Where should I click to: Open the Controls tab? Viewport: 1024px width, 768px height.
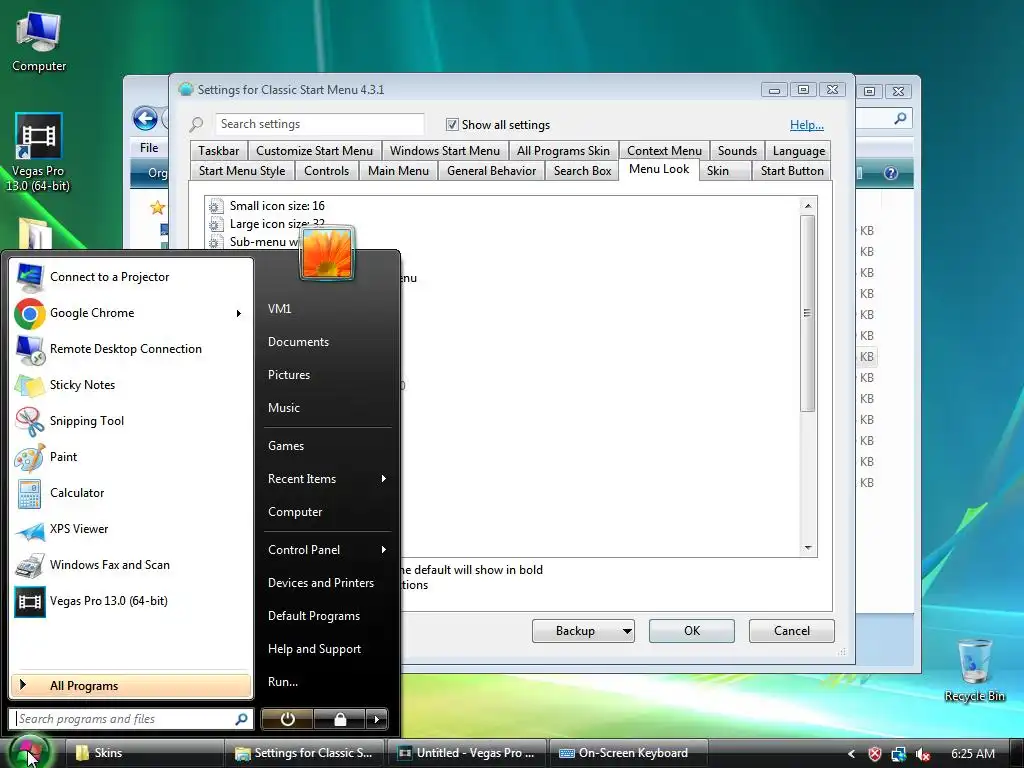[x=327, y=170]
